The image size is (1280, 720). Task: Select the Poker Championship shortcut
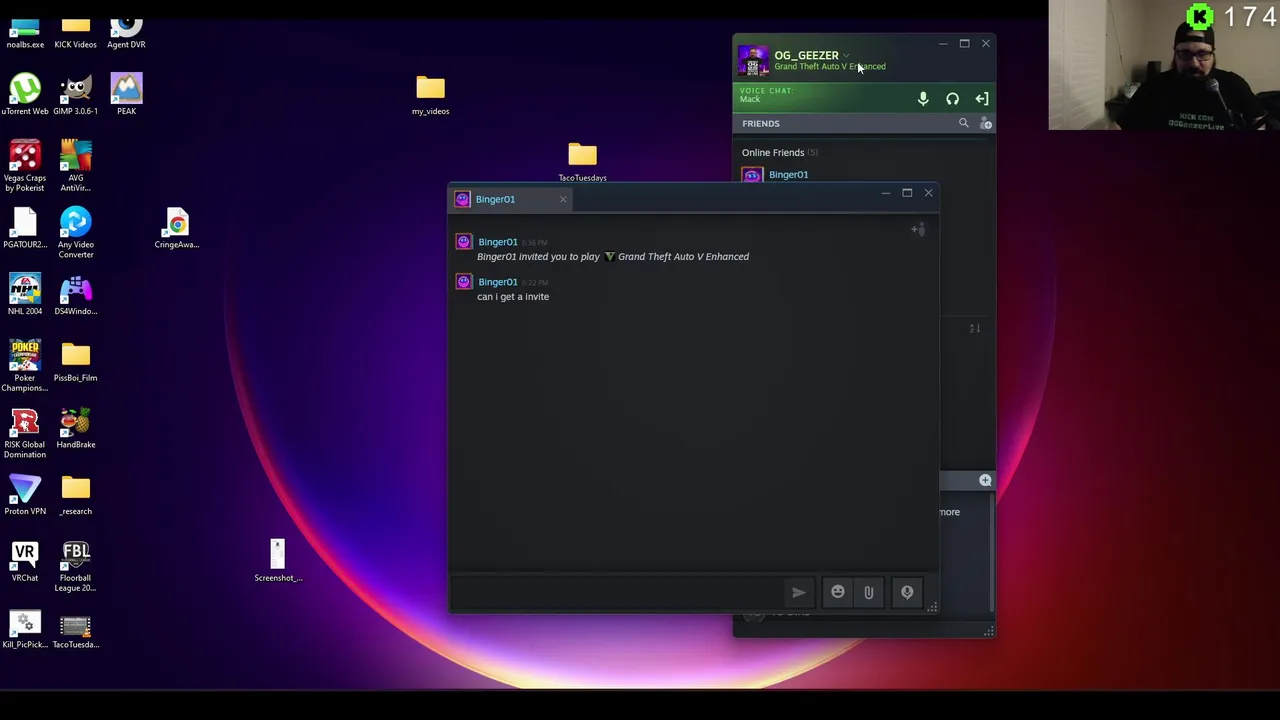click(x=25, y=367)
